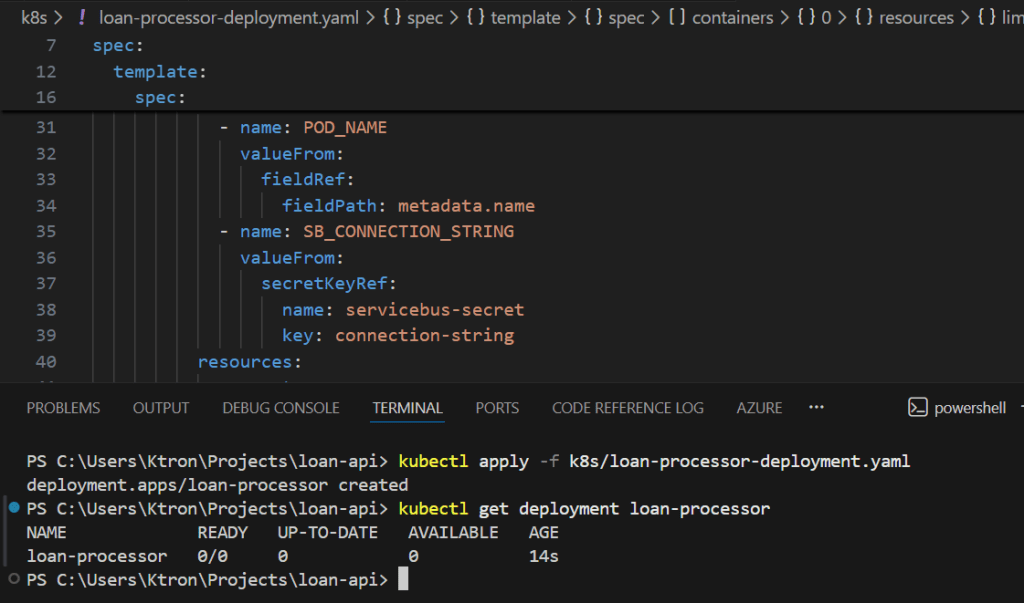Image resolution: width=1024 pixels, height=603 pixels.
Task: Click into the terminal prompt cursor
Action: (403, 580)
